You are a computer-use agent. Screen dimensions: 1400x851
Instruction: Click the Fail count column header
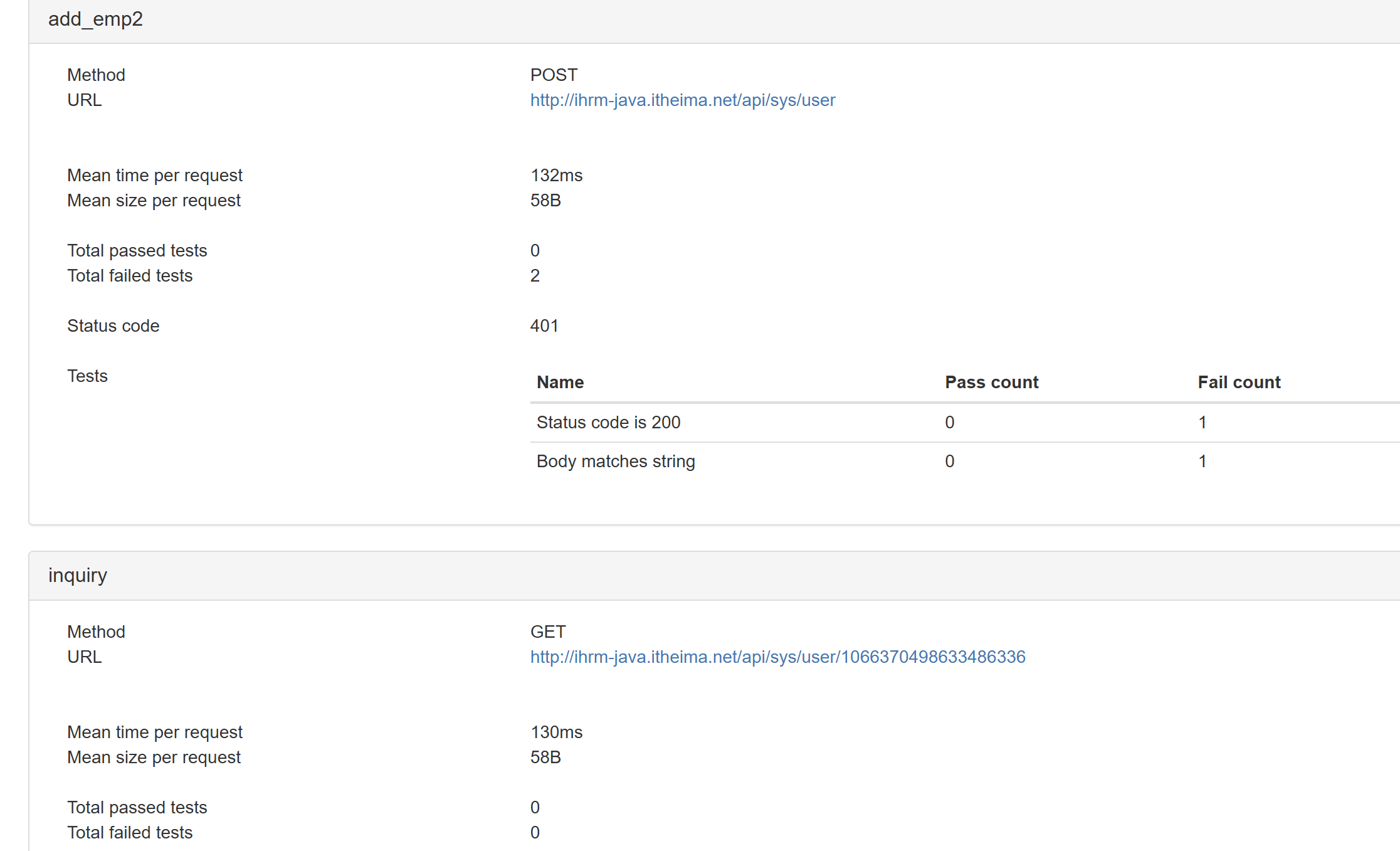click(x=1238, y=382)
